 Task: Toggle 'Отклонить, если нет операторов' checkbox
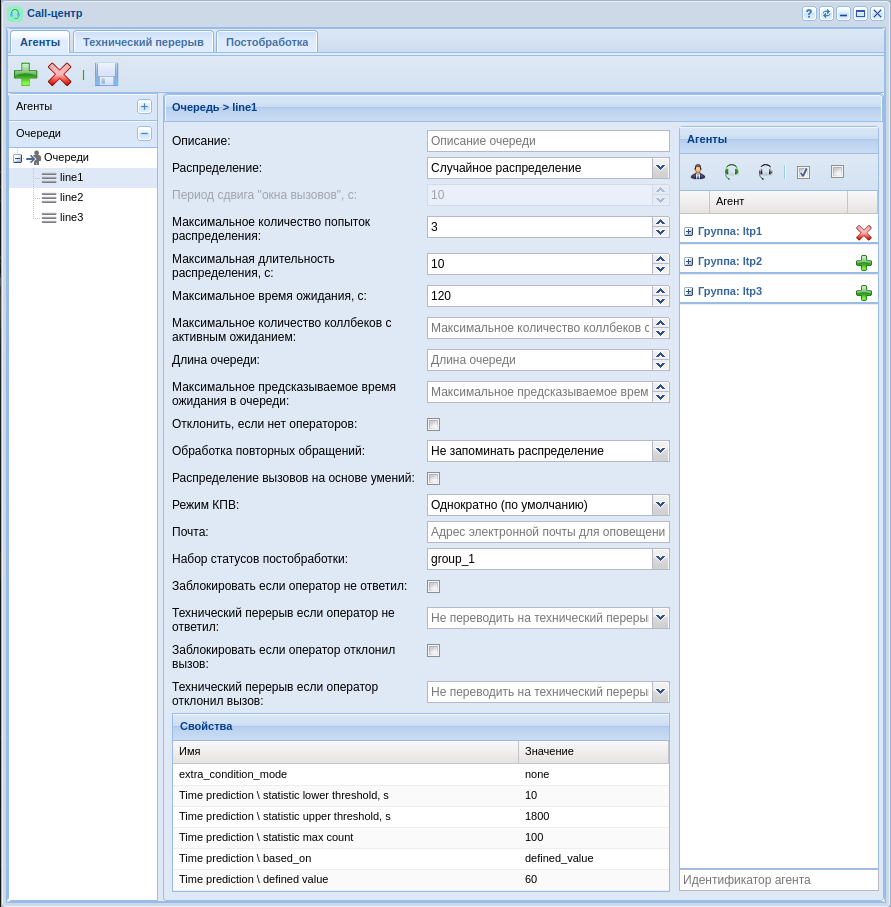(x=433, y=424)
